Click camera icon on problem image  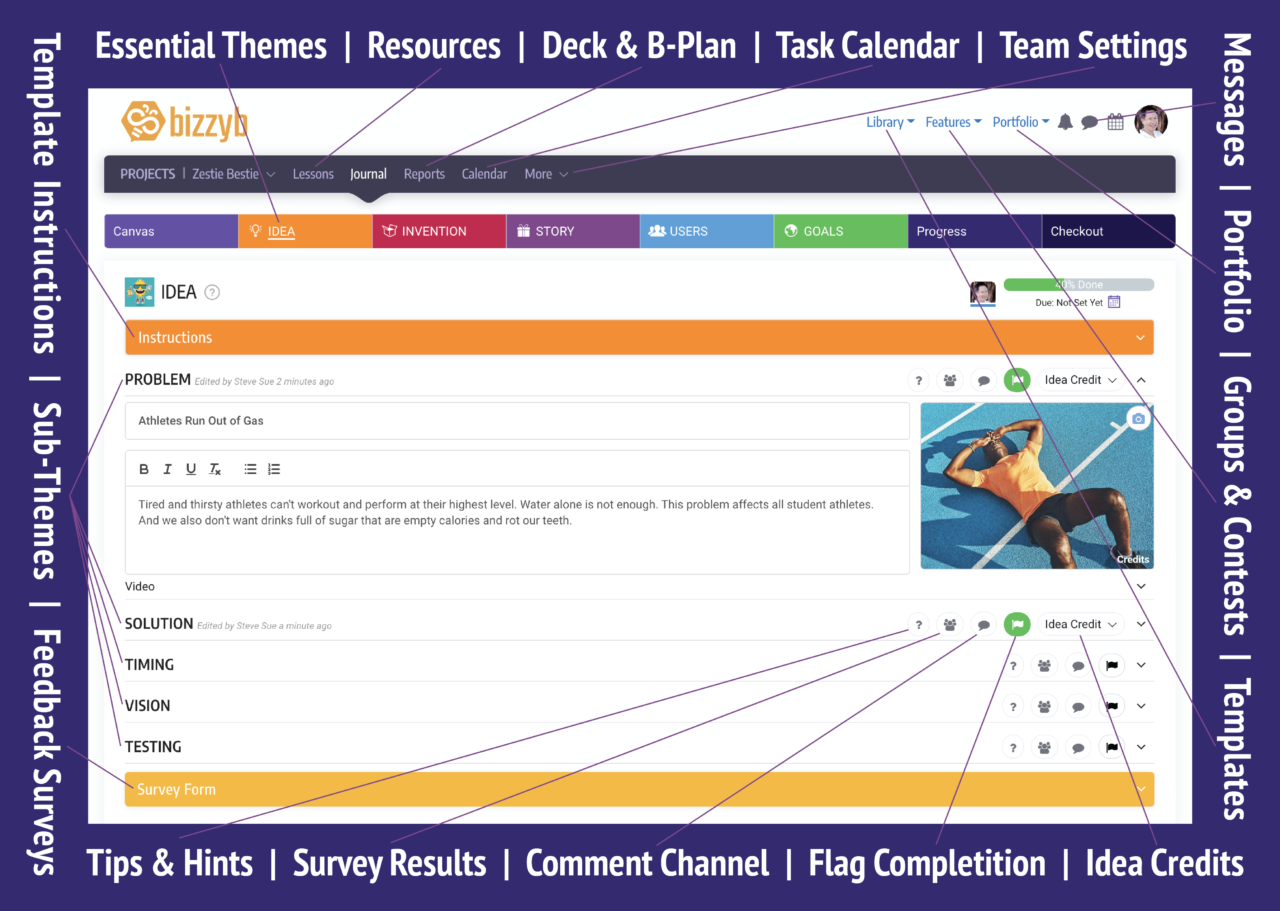pos(1138,418)
